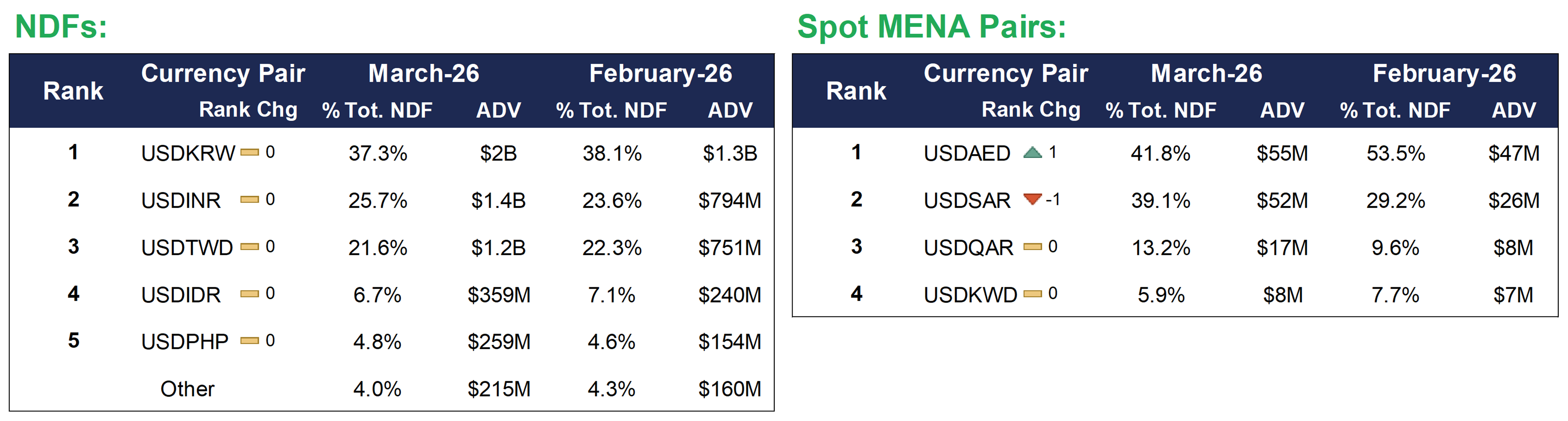Click the flat rank-change bar next to USDKRW

pyautogui.click(x=250, y=153)
